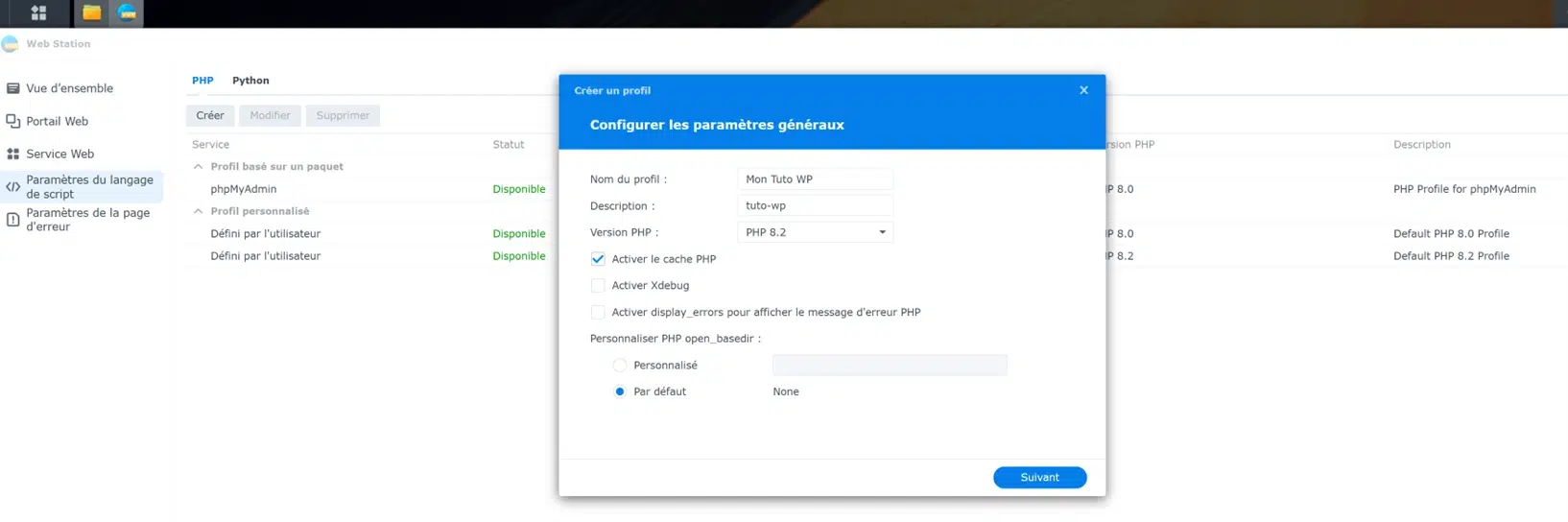The image size is (1568, 522).
Task: Click the Service Web sidebar icon
Action: click(13, 154)
